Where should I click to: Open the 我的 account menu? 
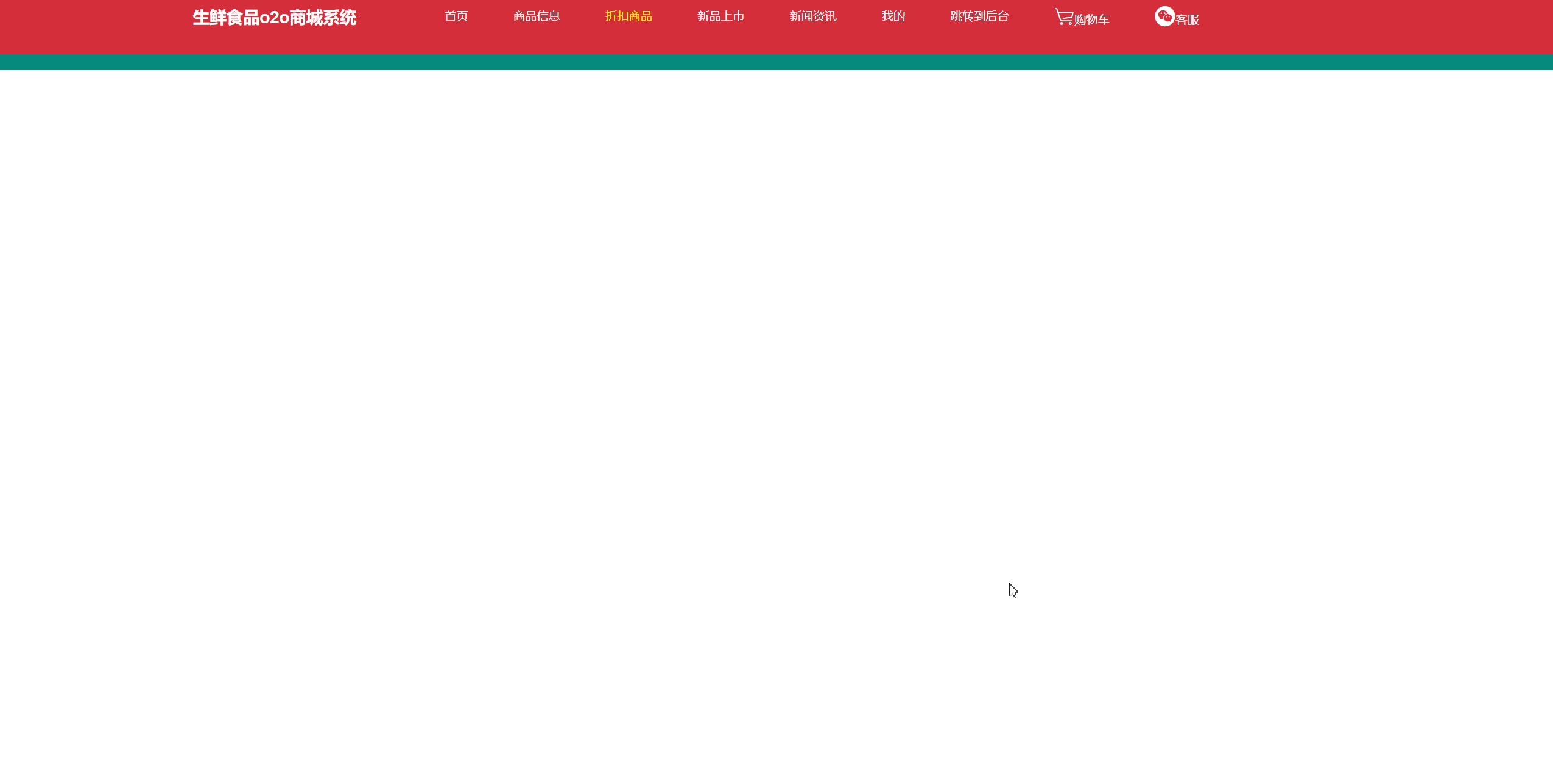pyautogui.click(x=893, y=16)
